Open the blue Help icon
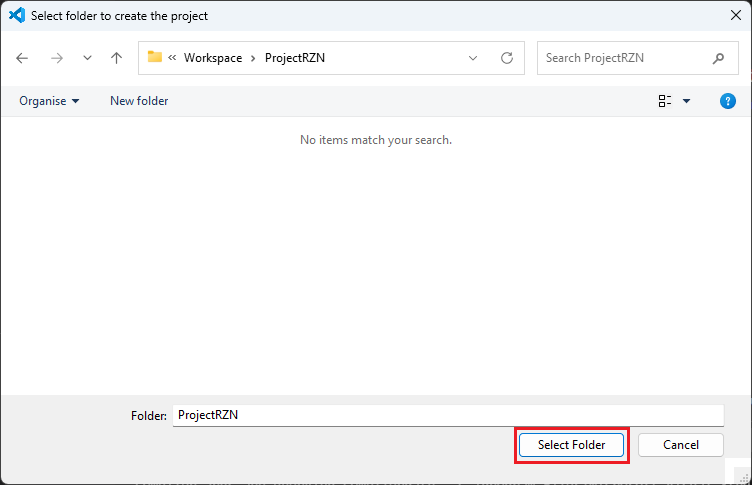Screen dimensions: 752x485 [x=728, y=101]
